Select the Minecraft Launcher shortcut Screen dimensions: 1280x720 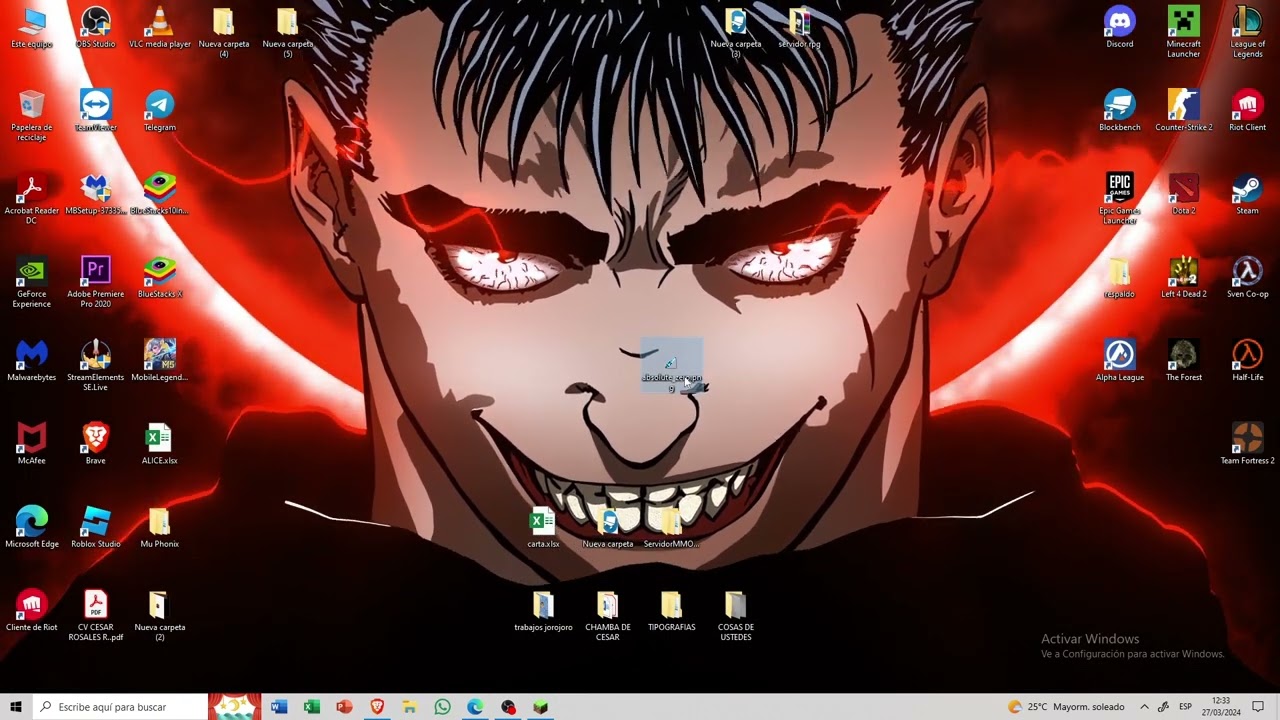(x=1184, y=33)
